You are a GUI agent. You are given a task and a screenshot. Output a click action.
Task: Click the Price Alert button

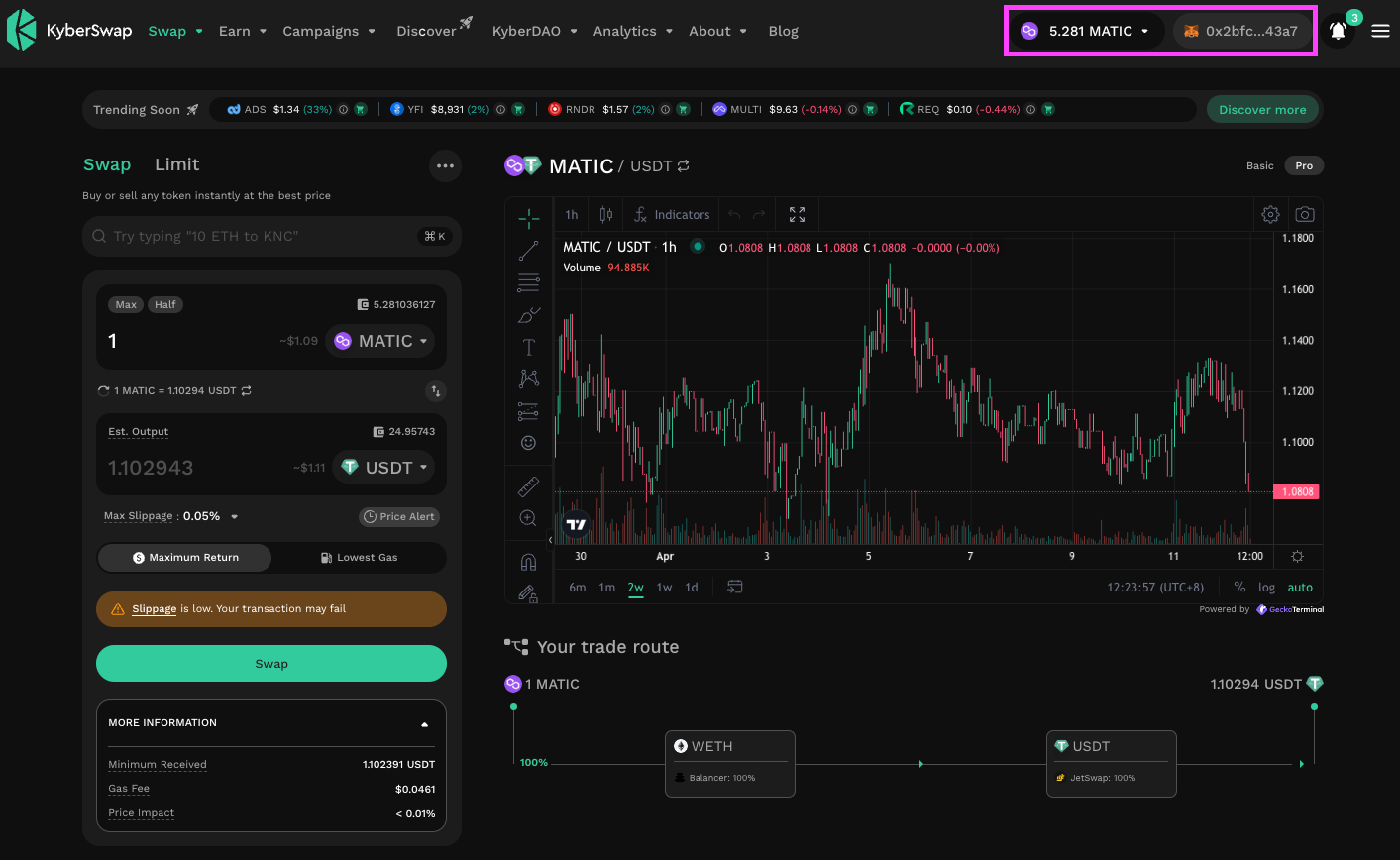(x=399, y=517)
